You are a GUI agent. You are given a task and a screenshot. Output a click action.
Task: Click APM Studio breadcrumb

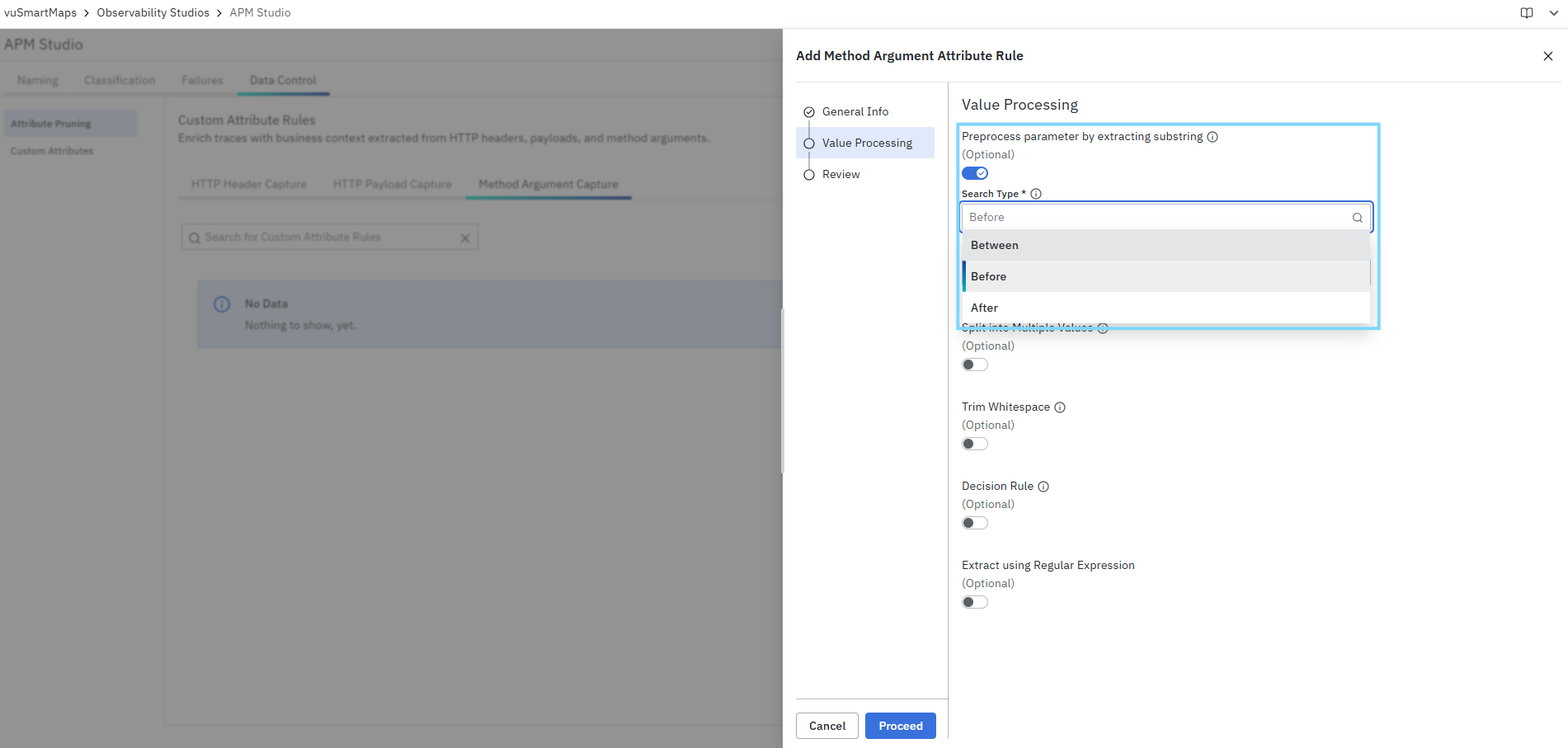coord(260,12)
